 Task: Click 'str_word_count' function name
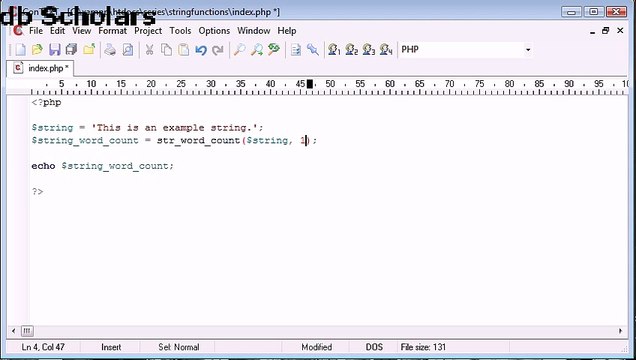[198, 140]
